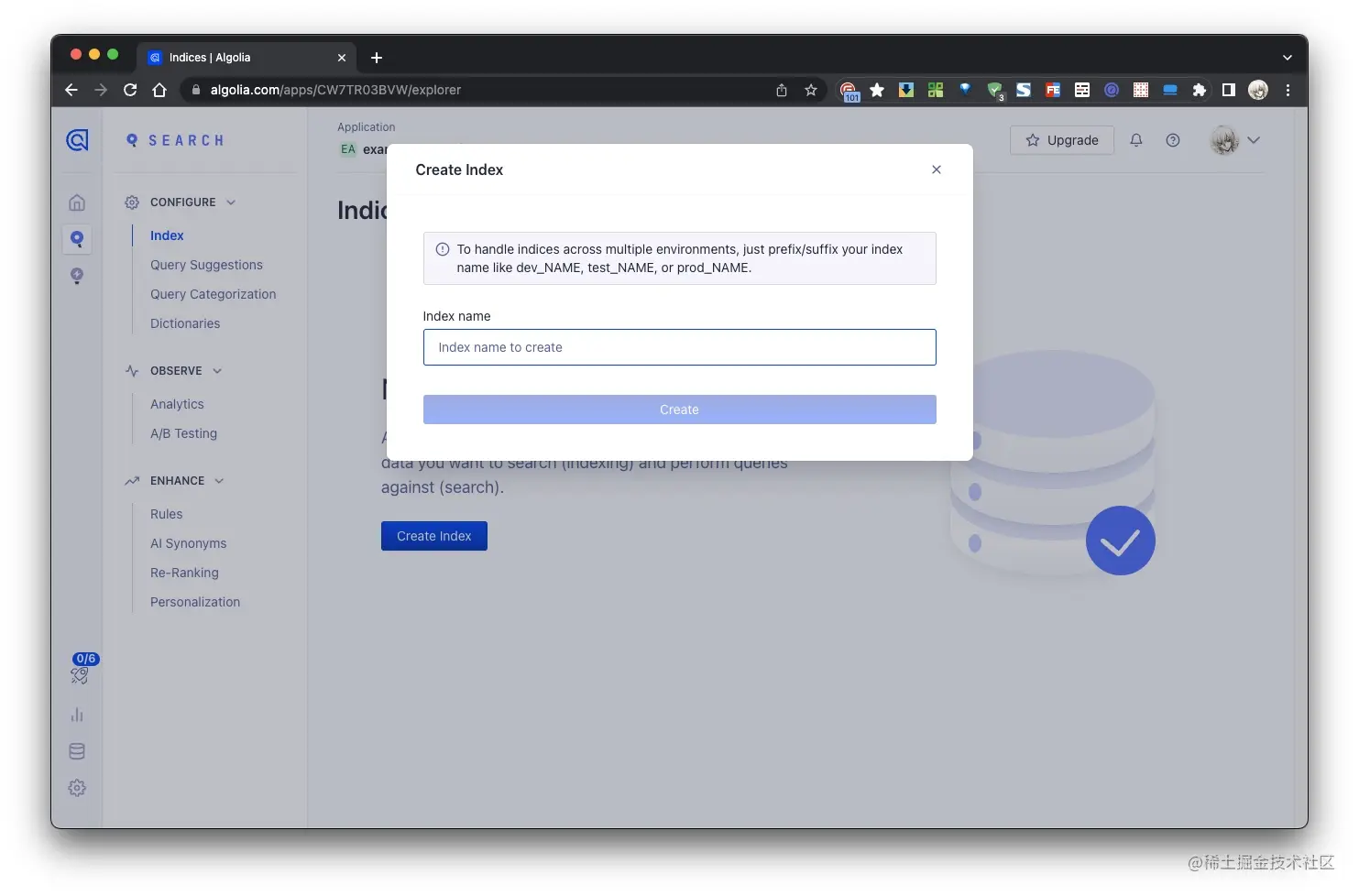
Task: Open Query Suggestions
Action: click(206, 265)
